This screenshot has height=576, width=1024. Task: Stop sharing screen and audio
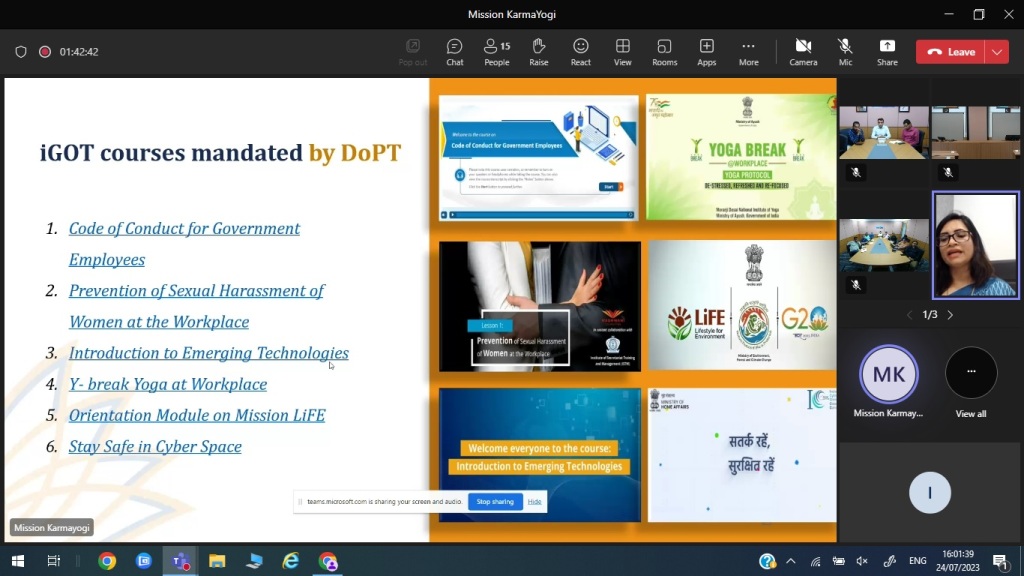pos(495,502)
